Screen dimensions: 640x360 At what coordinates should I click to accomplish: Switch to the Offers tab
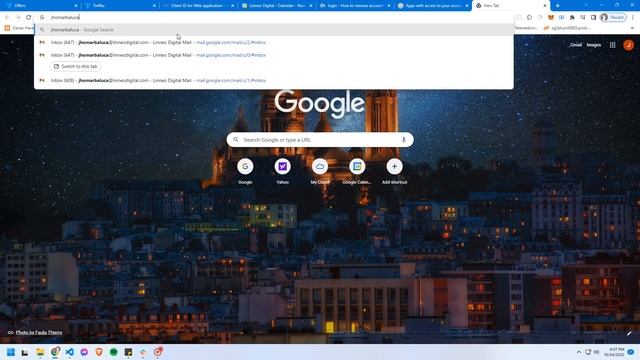pos(40,6)
